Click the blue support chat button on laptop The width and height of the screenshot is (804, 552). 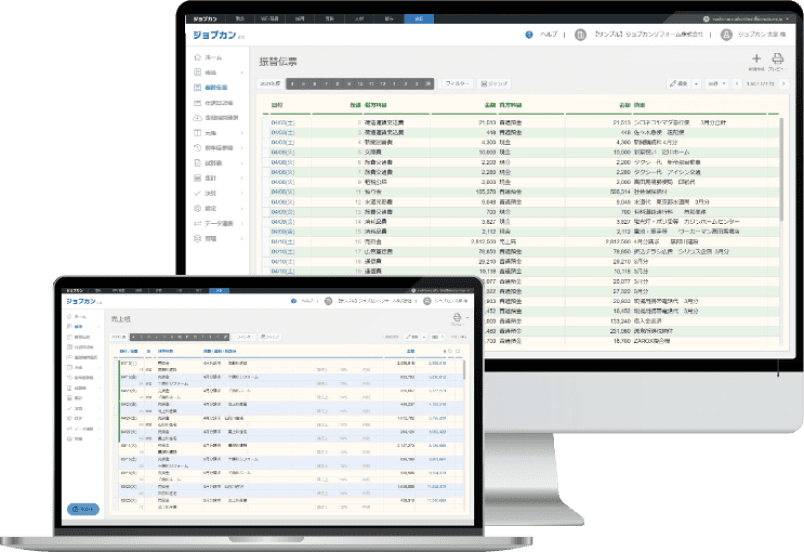[x=84, y=509]
